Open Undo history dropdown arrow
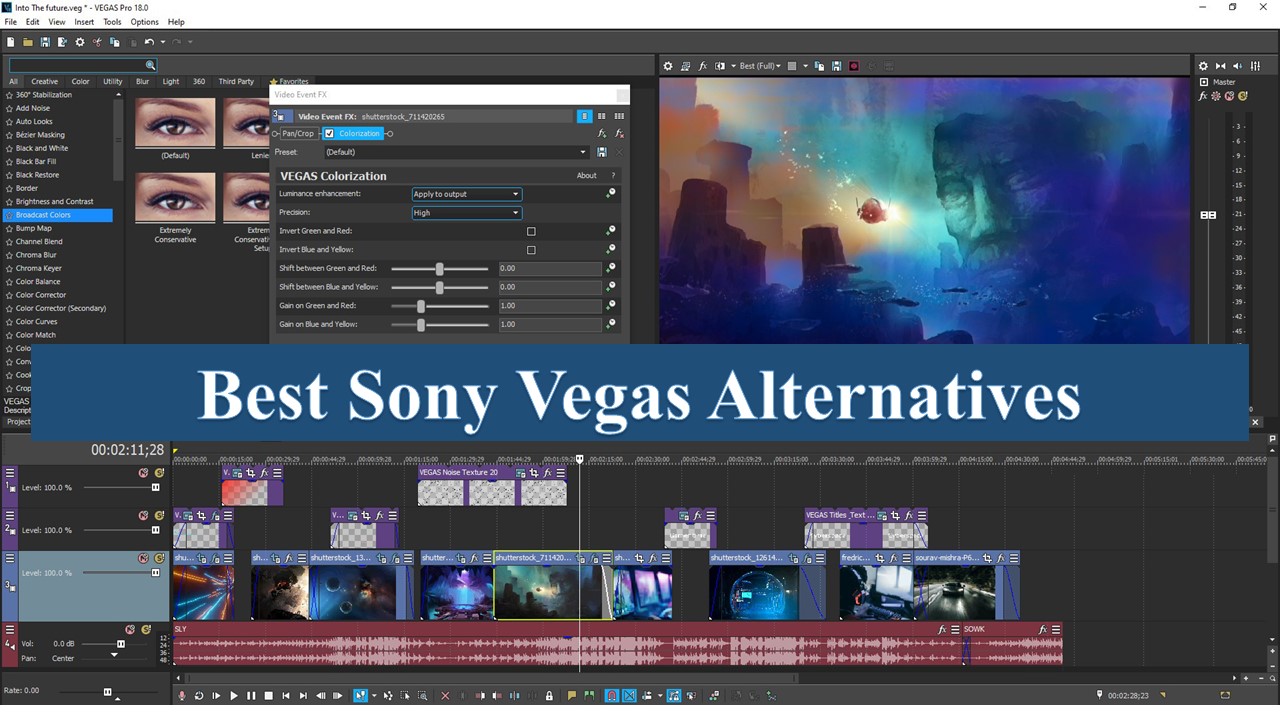The width and height of the screenshot is (1280, 720). 161,42
